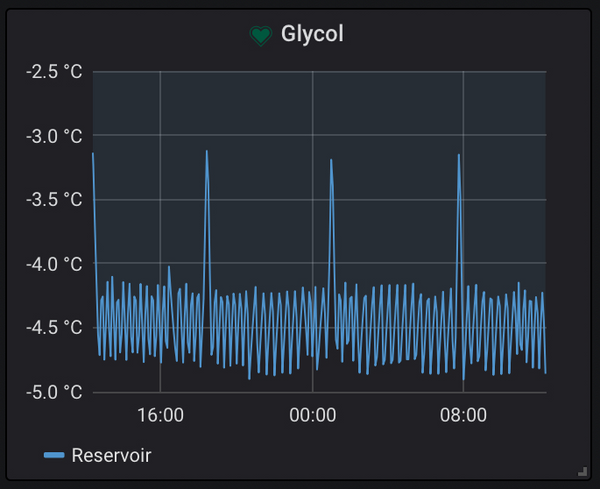The height and width of the screenshot is (489, 600).
Task: Click the panel resize handle in the corner
Action: (582, 471)
